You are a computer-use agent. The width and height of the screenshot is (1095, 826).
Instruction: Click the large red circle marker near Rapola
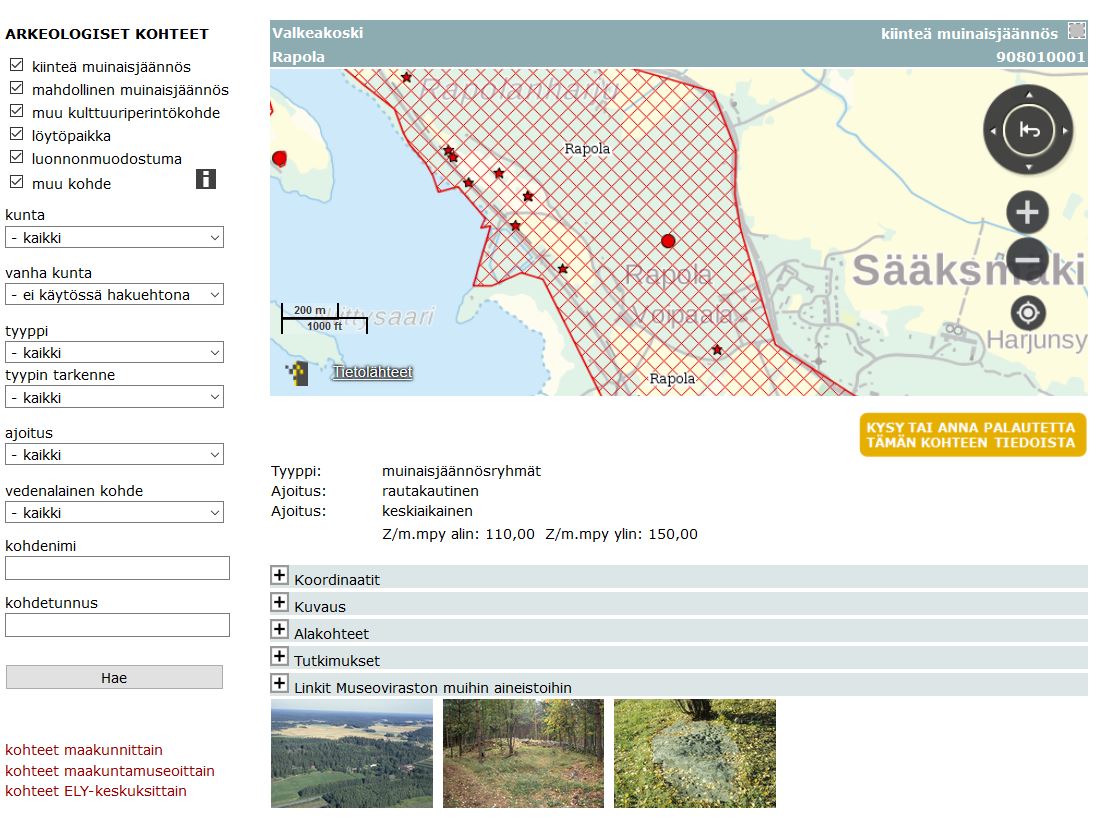click(x=668, y=240)
